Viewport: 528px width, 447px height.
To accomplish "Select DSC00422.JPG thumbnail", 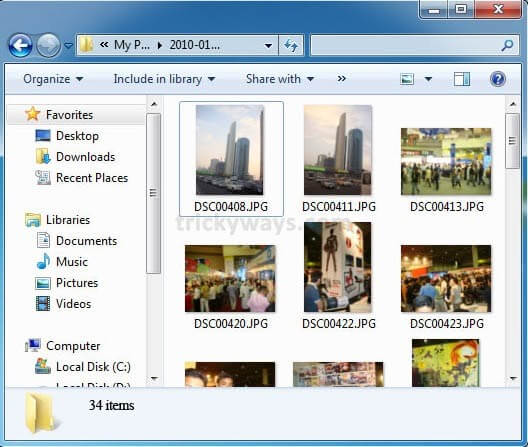I will pos(338,267).
